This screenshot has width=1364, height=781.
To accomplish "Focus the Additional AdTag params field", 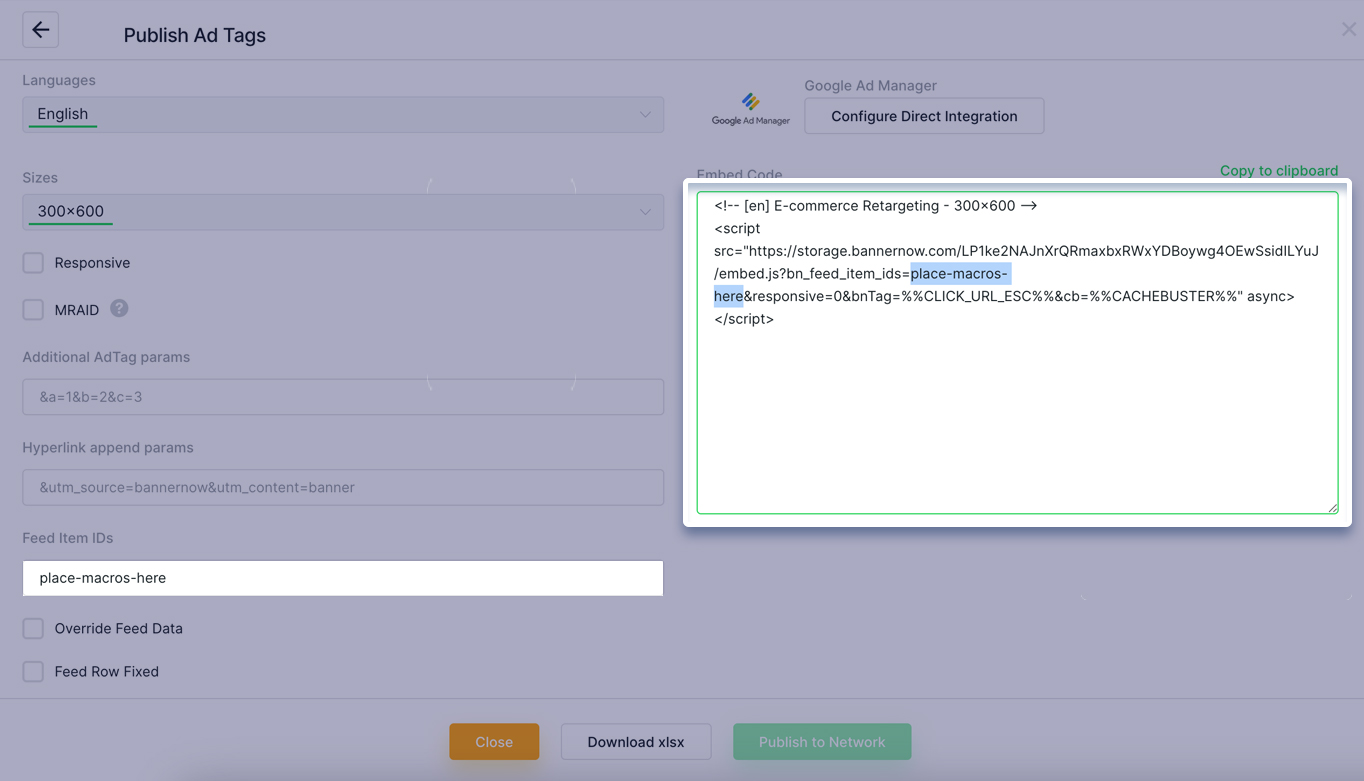I will click(x=343, y=397).
